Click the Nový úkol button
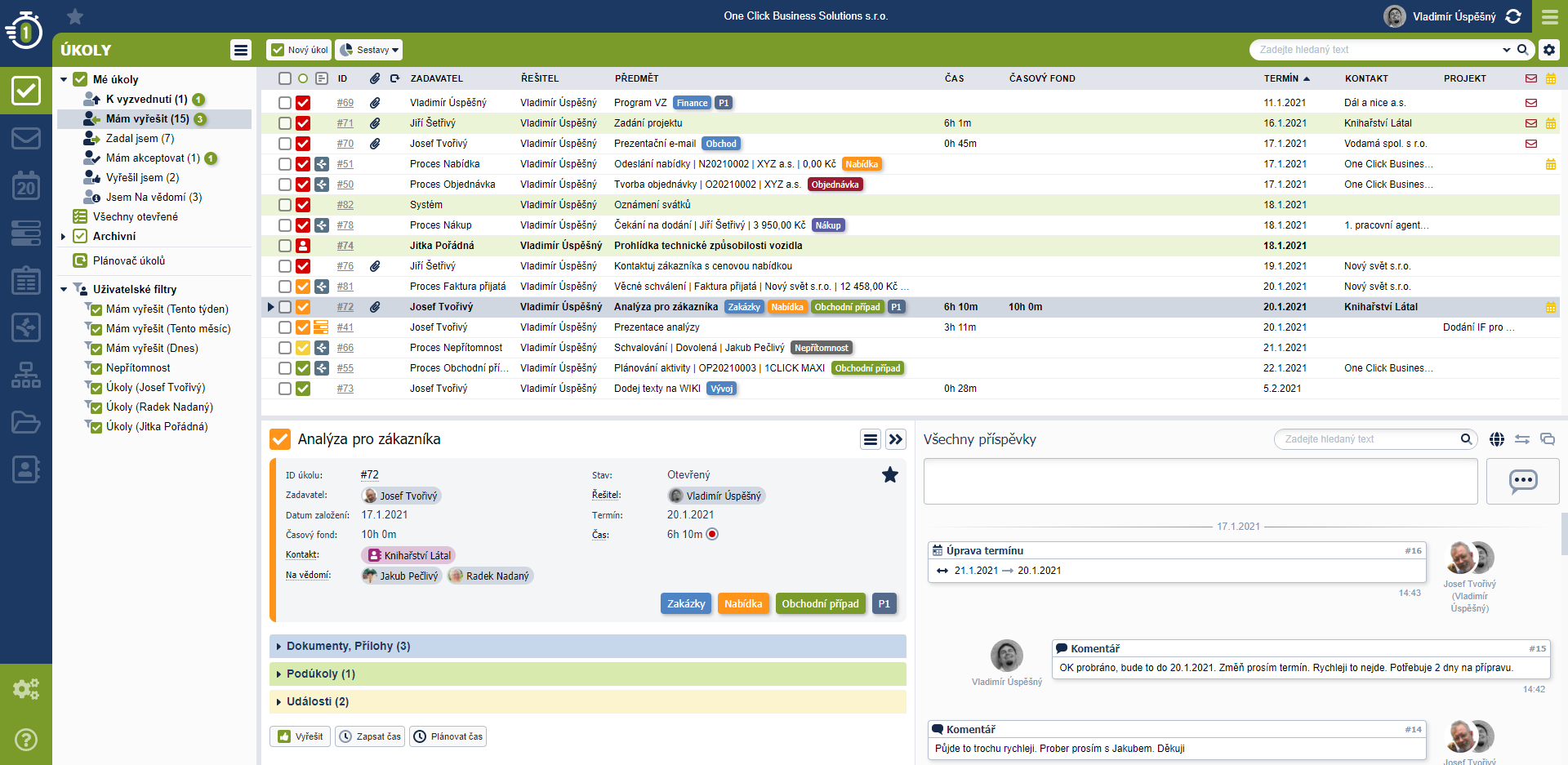This screenshot has width=1568, height=765. coord(299,50)
